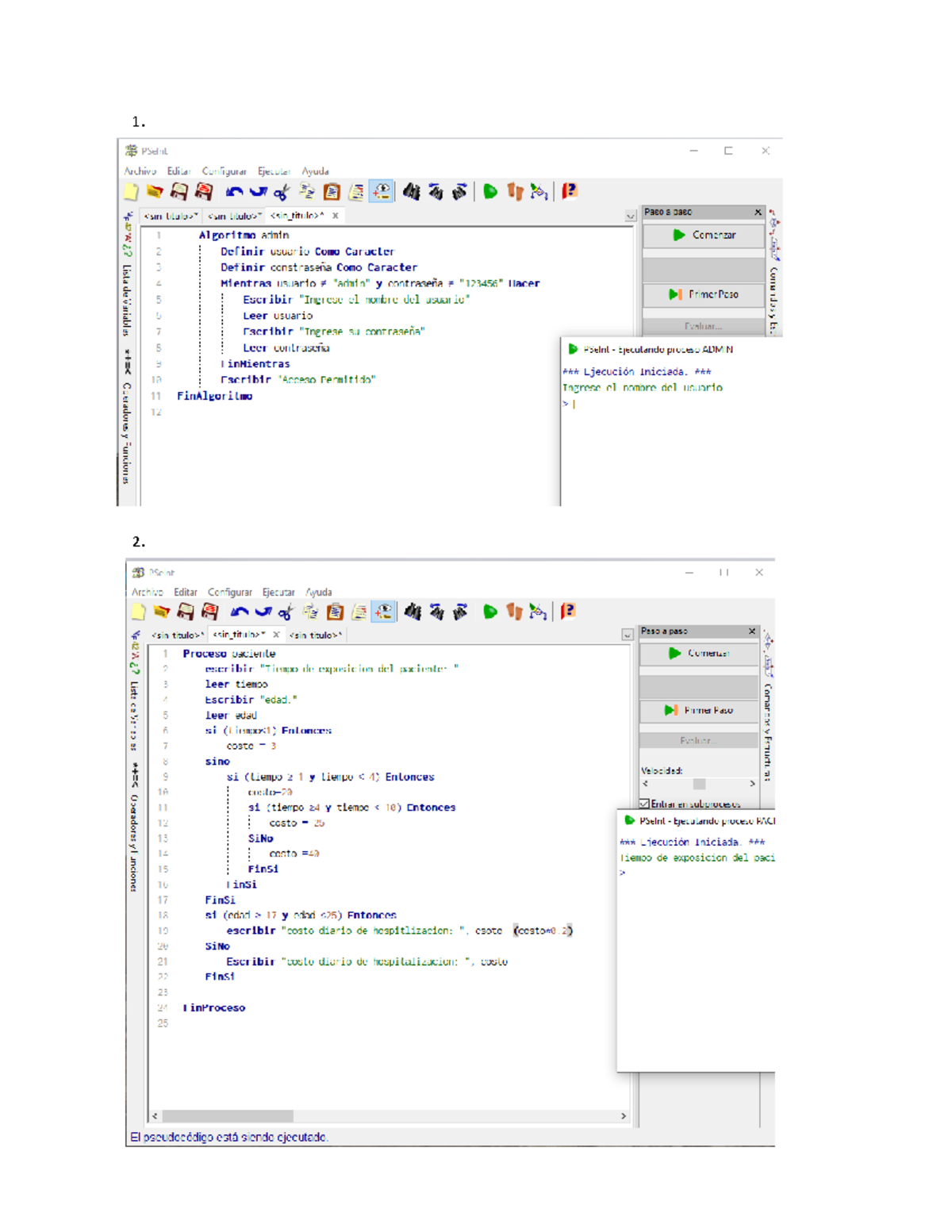Click the step-by-step footprints icon in the admin window toolbar
Viewport: 952px width, 1232px height.
click(515, 191)
